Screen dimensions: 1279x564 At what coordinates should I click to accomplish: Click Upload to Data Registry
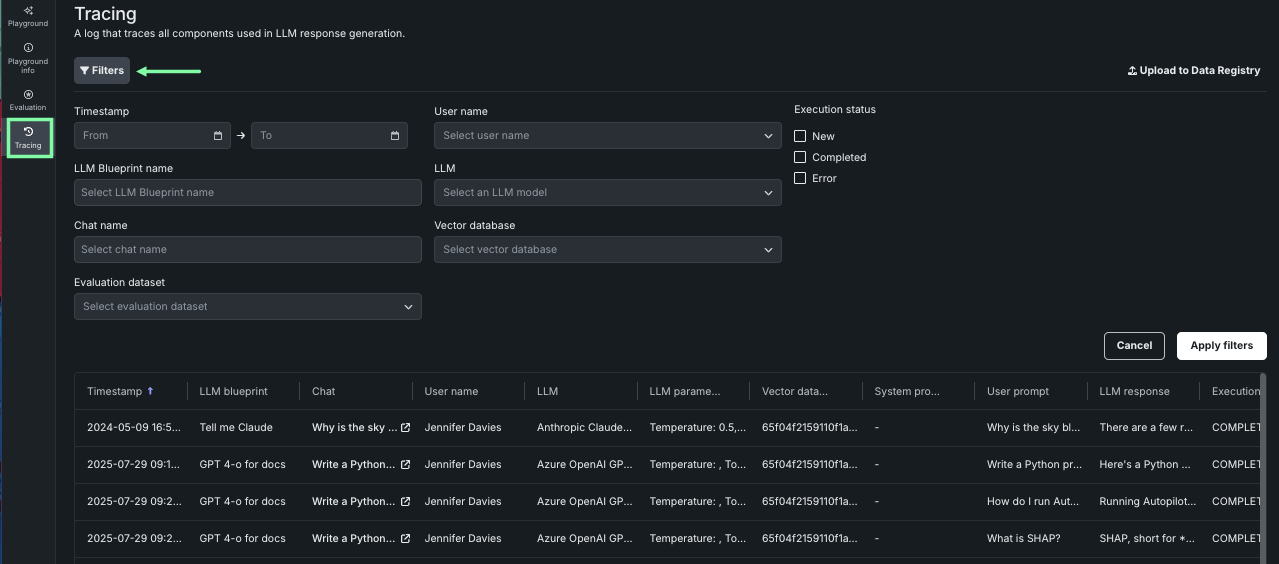tap(1193, 71)
